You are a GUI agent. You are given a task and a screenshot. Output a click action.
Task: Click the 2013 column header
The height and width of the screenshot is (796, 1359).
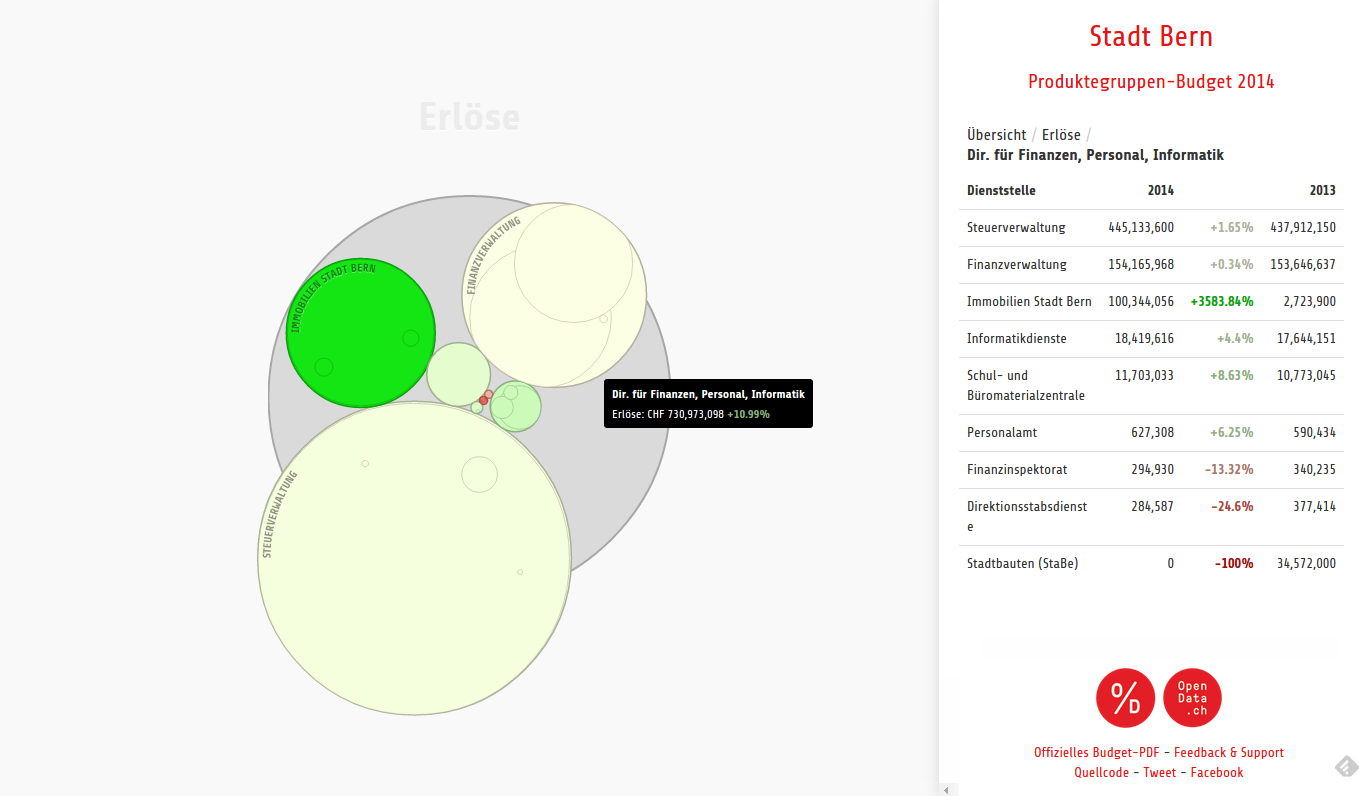point(1322,190)
